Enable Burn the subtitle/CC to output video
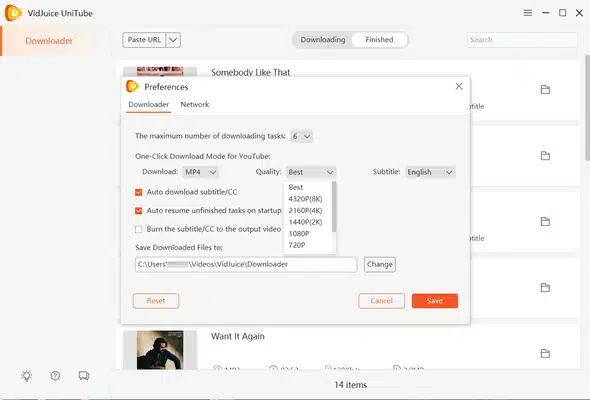The height and width of the screenshot is (400, 590). tap(138, 229)
